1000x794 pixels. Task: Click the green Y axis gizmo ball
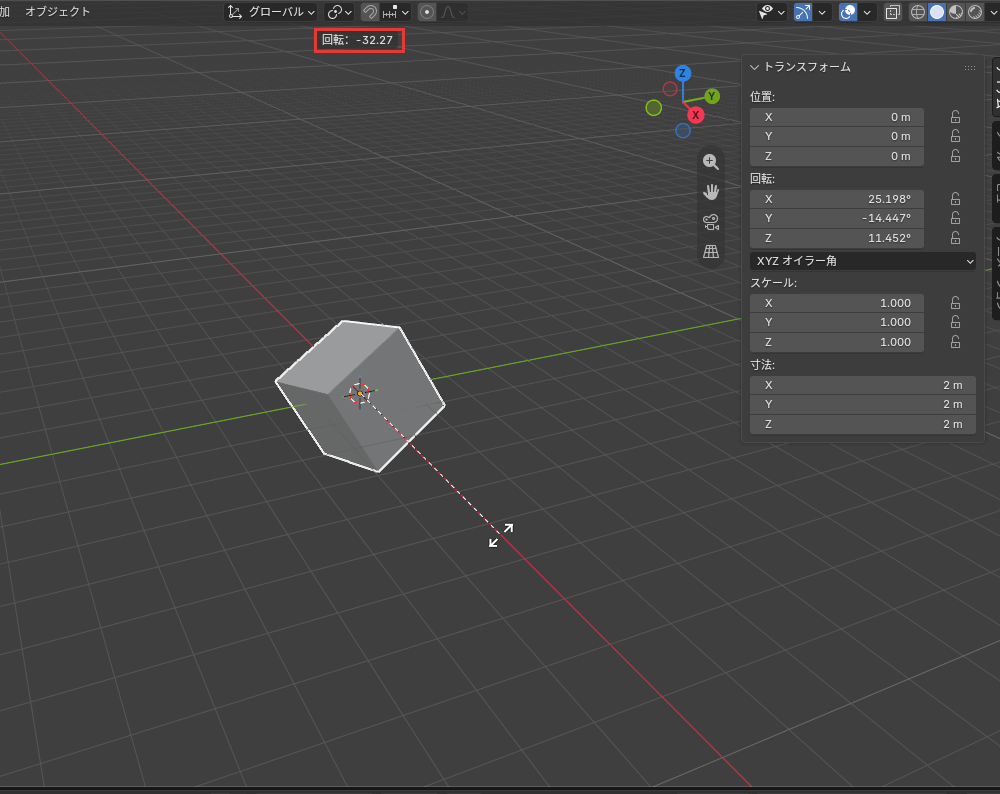point(712,96)
